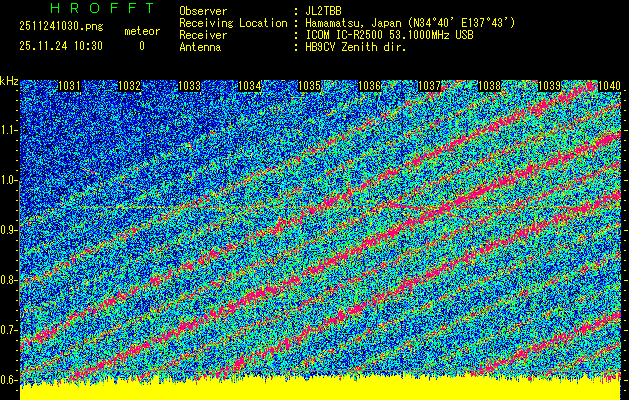
Task: Click the 25.11.24 10:30 timestamp
Action: pos(61,46)
